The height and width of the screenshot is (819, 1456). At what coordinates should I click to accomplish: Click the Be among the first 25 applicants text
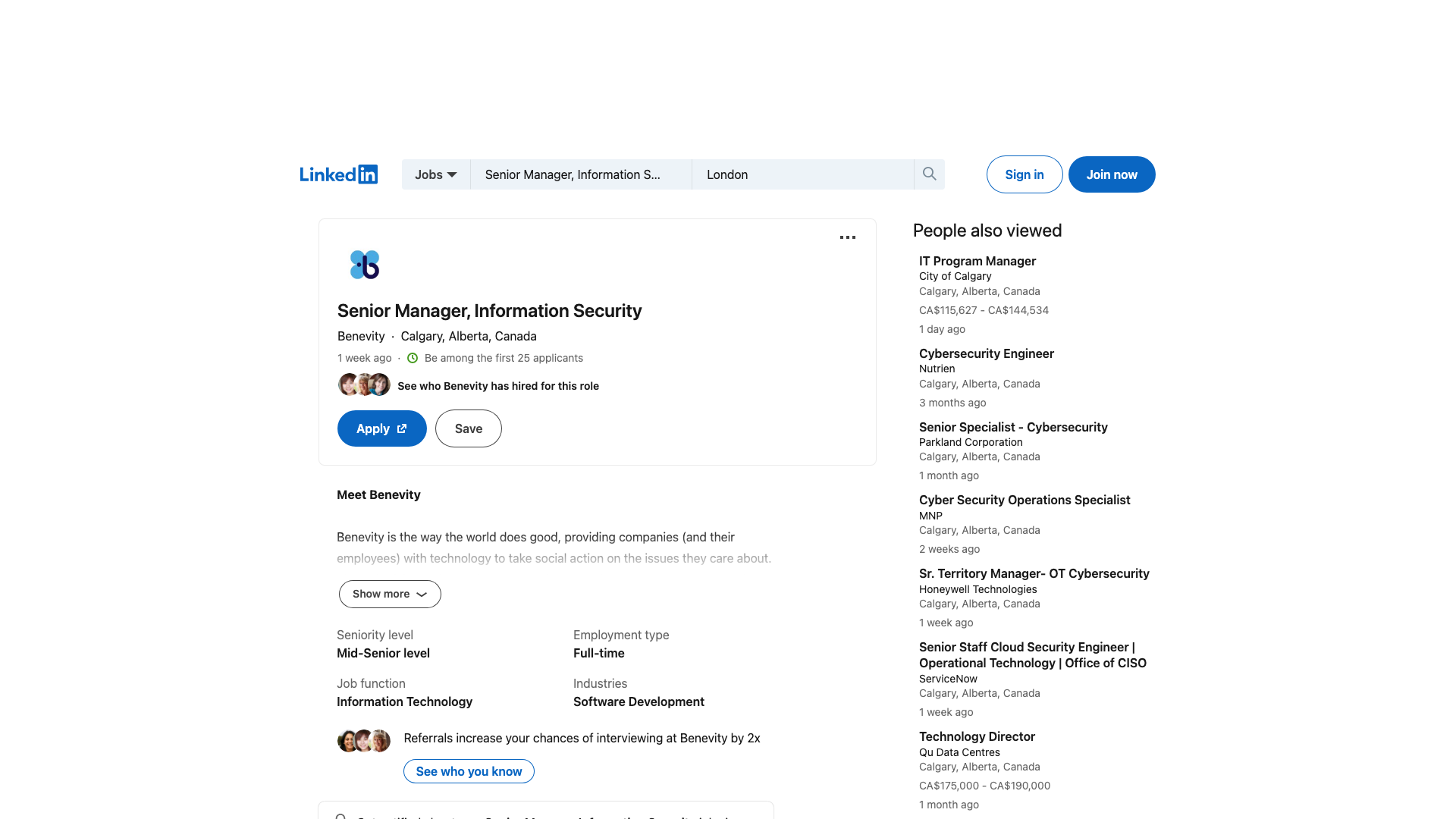504,358
